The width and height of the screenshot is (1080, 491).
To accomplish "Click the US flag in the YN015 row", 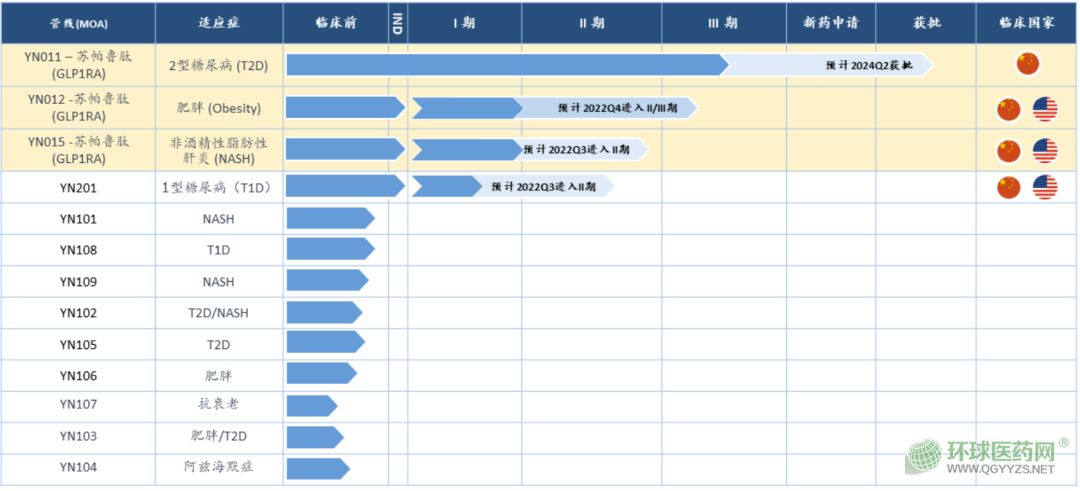I will click(1045, 151).
